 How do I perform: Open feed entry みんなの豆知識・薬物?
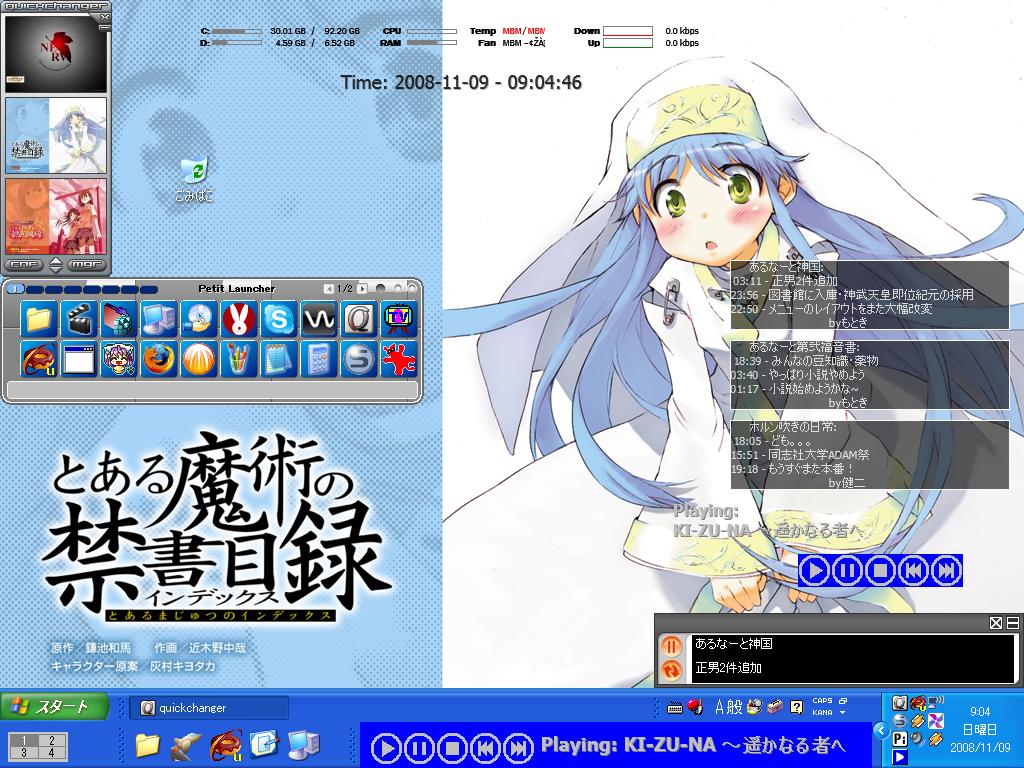point(825,360)
